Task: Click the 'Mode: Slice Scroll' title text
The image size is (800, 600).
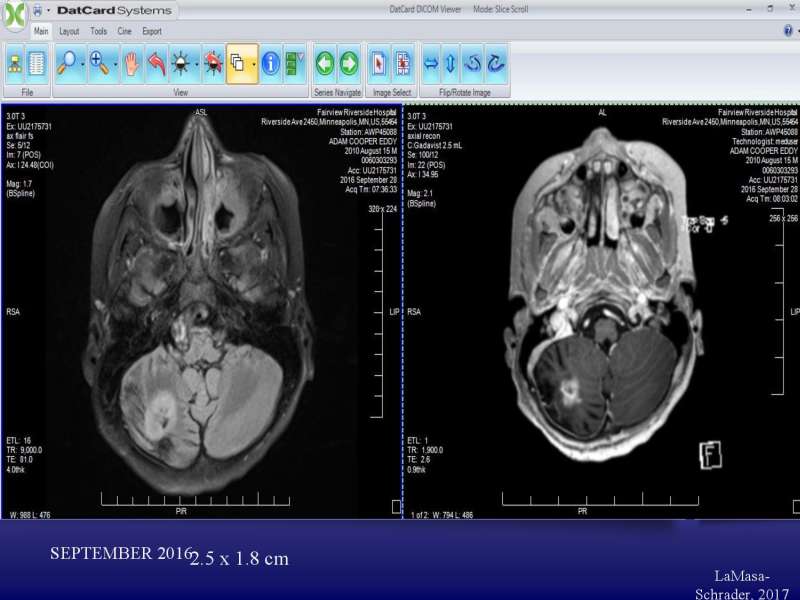Action: [501, 9]
